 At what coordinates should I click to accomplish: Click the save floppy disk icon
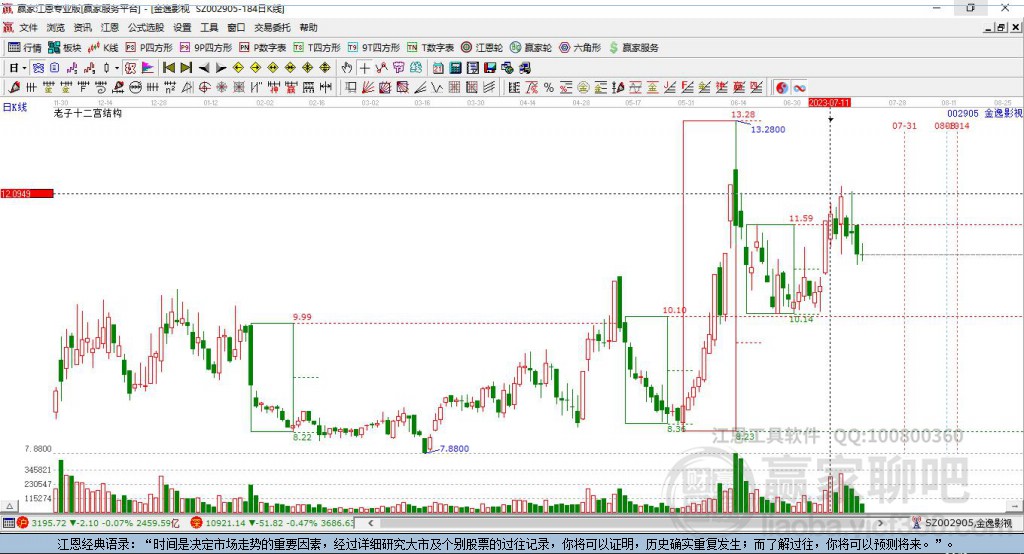coord(490,68)
